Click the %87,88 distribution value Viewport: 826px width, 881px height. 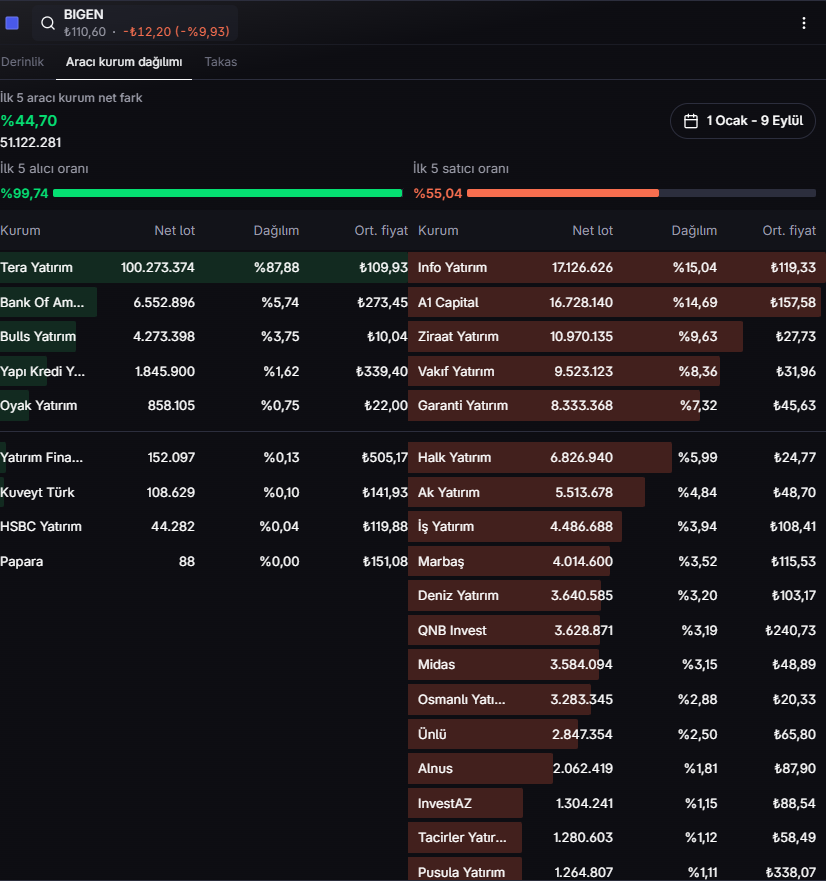click(x=276, y=267)
